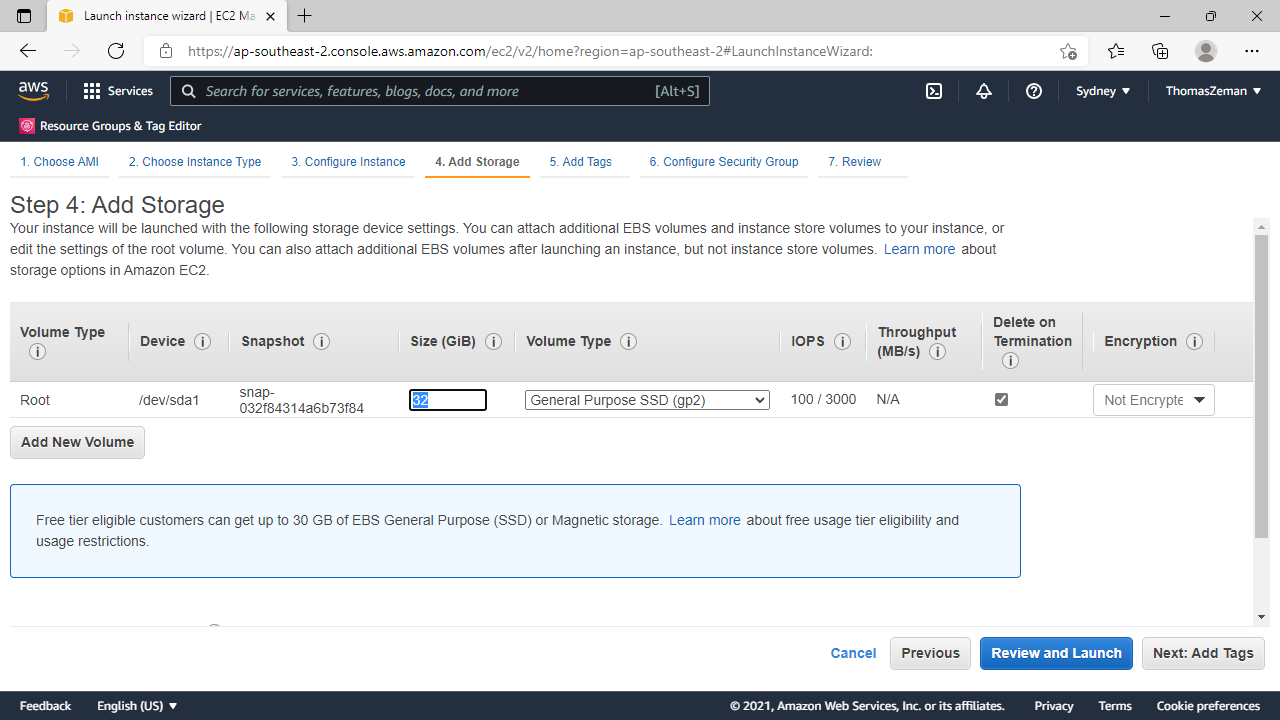Click the scrollbar down arrow
This screenshot has height=720, width=1280.
click(1261, 617)
